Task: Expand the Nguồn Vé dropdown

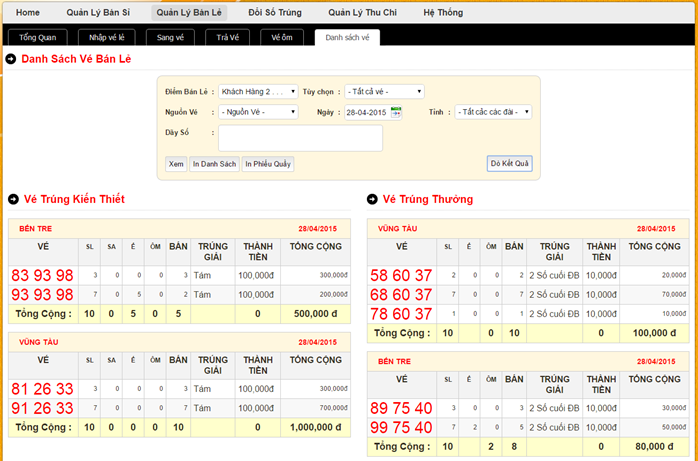Action: point(258,112)
